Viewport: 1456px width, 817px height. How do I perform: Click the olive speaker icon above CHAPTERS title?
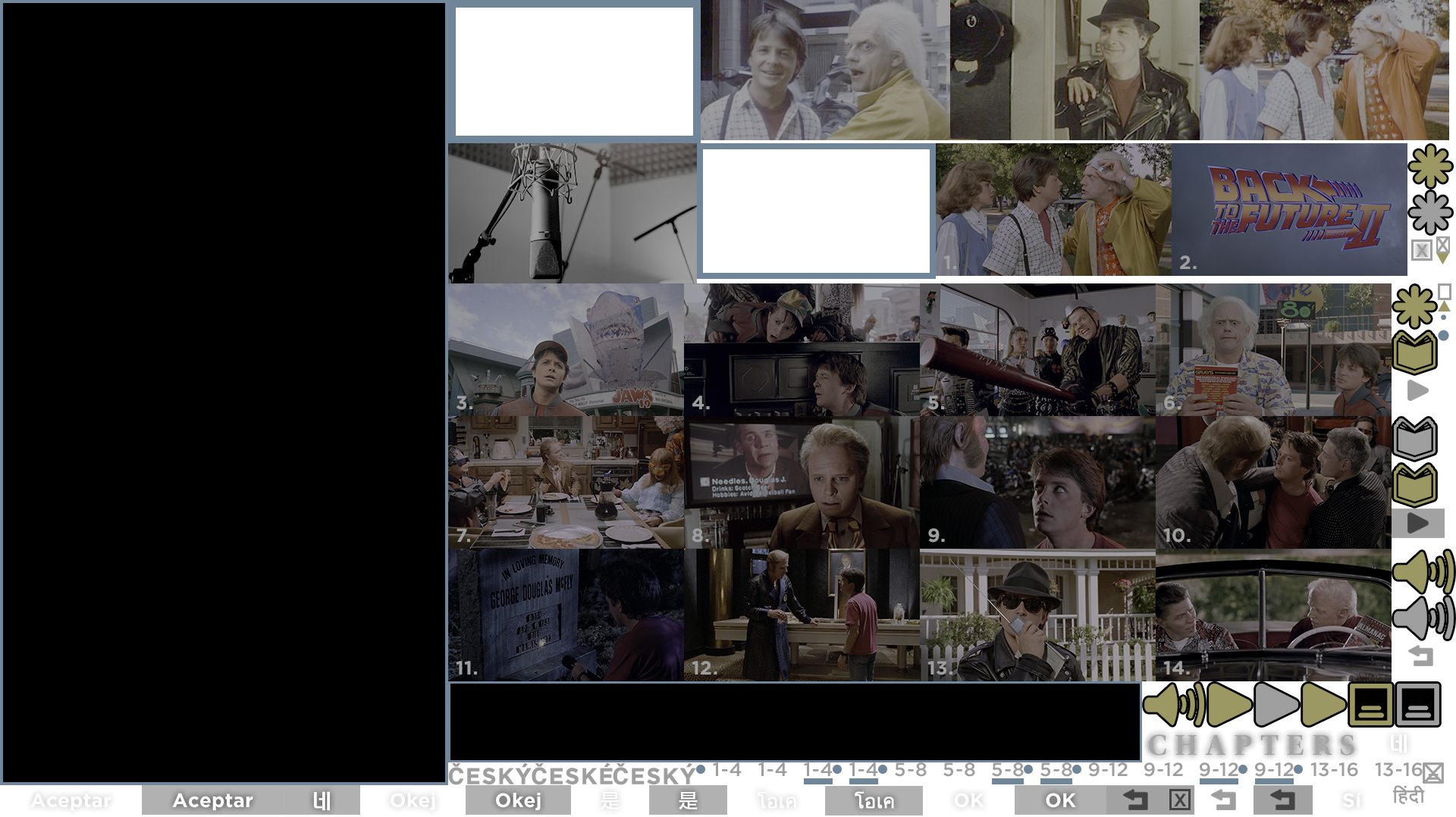(1174, 704)
